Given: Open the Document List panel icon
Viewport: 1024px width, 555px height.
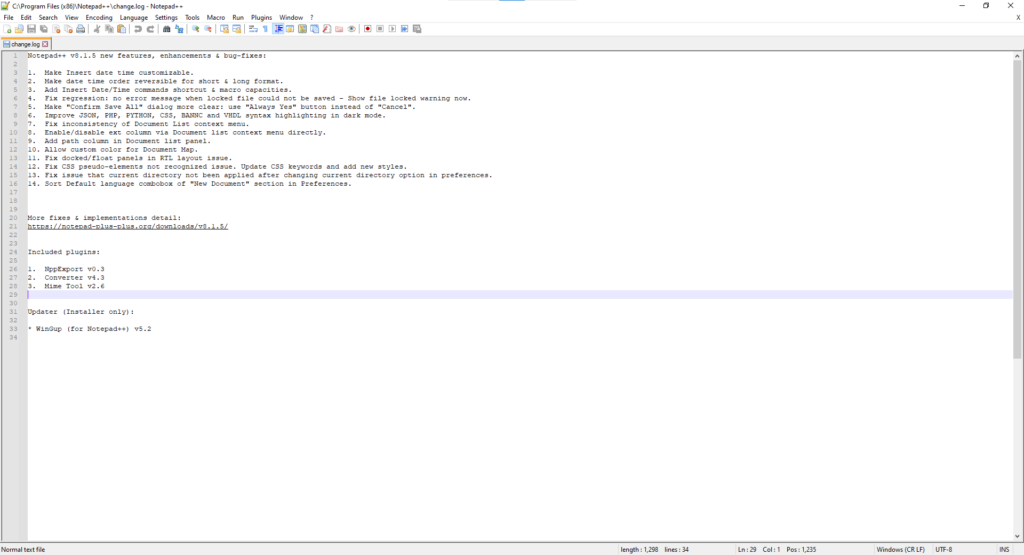Looking at the screenshot, I should coord(315,29).
